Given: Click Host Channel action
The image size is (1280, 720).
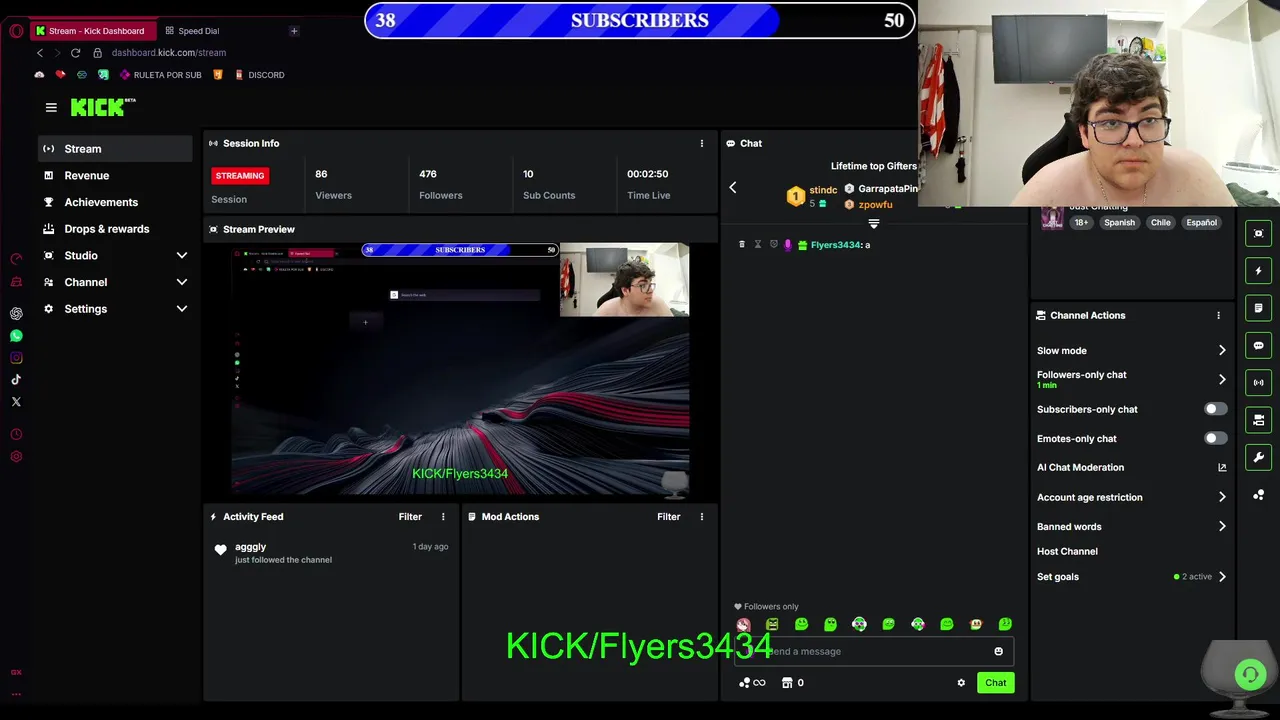Looking at the screenshot, I should pyautogui.click(x=1067, y=552).
